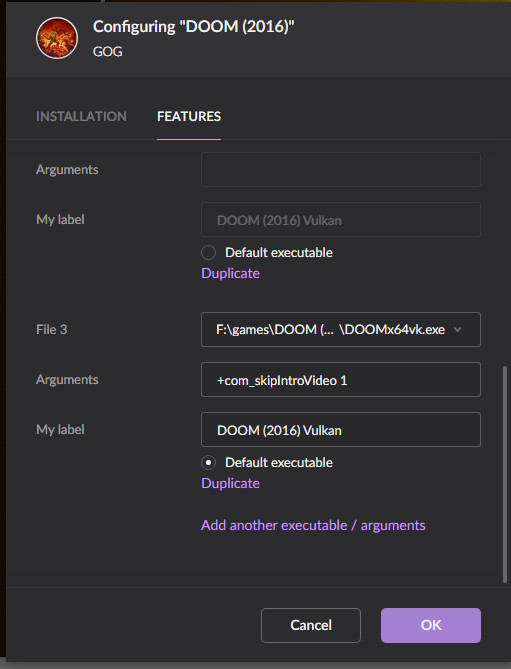Cancel the configuration dialog
511x669 pixels.
311,625
